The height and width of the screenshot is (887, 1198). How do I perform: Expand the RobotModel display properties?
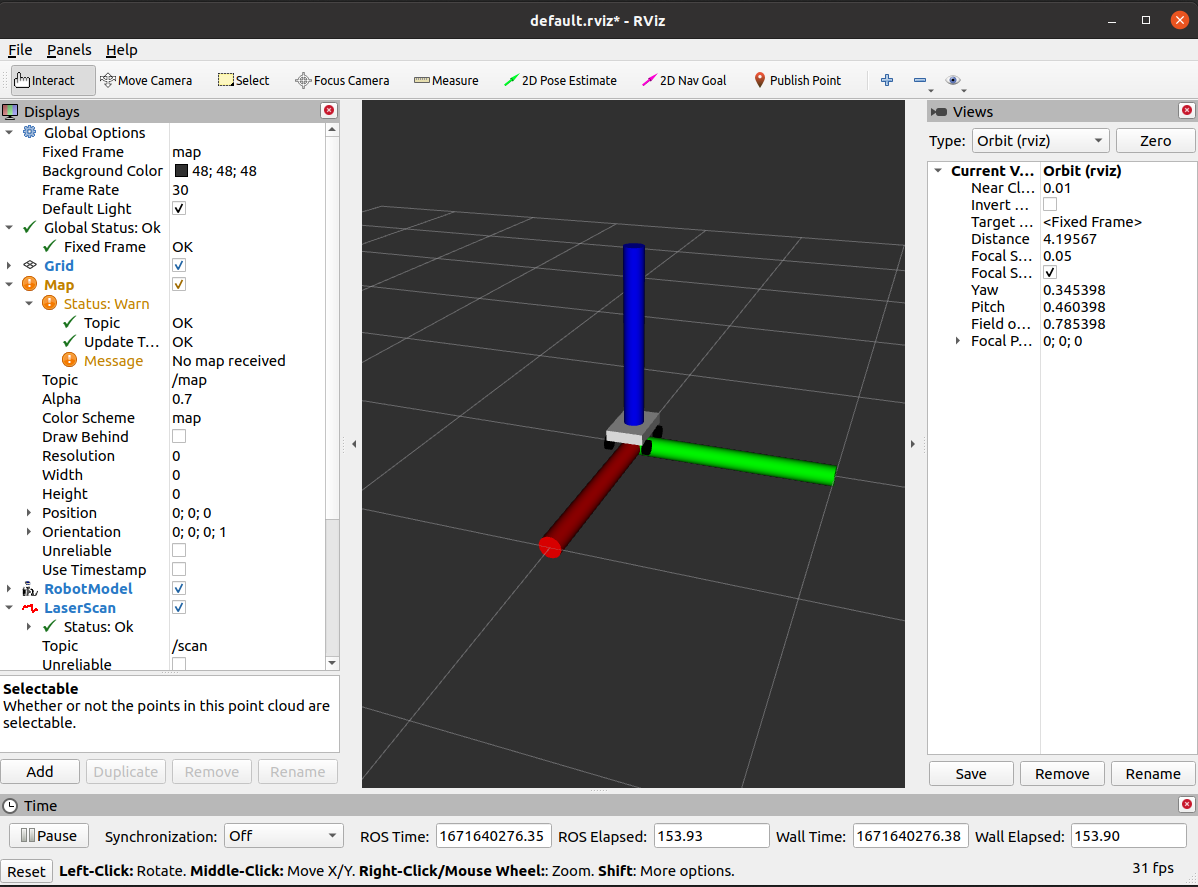tap(9, 588)
